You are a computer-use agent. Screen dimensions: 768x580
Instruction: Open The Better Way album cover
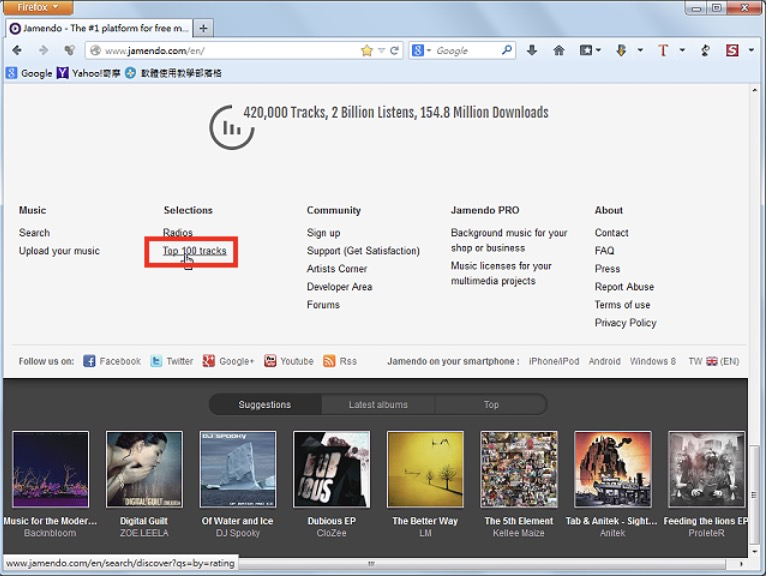coord(425,469)
